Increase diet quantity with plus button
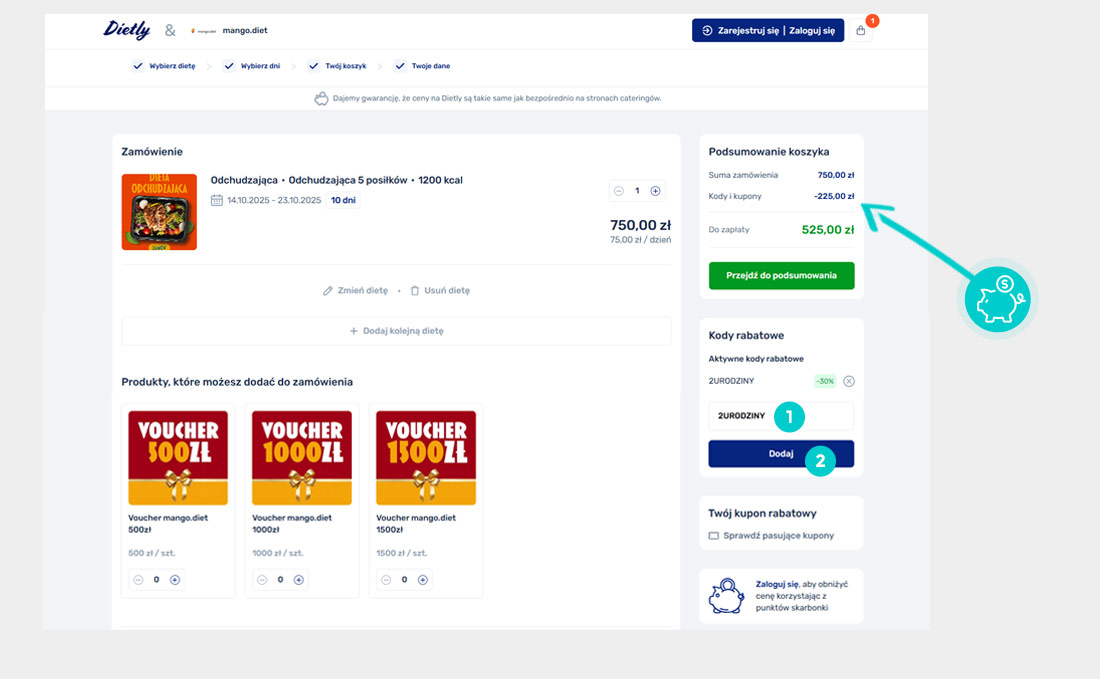This screenshot has width=1100, height=679. pyautogui.click(x=656, y=191)
